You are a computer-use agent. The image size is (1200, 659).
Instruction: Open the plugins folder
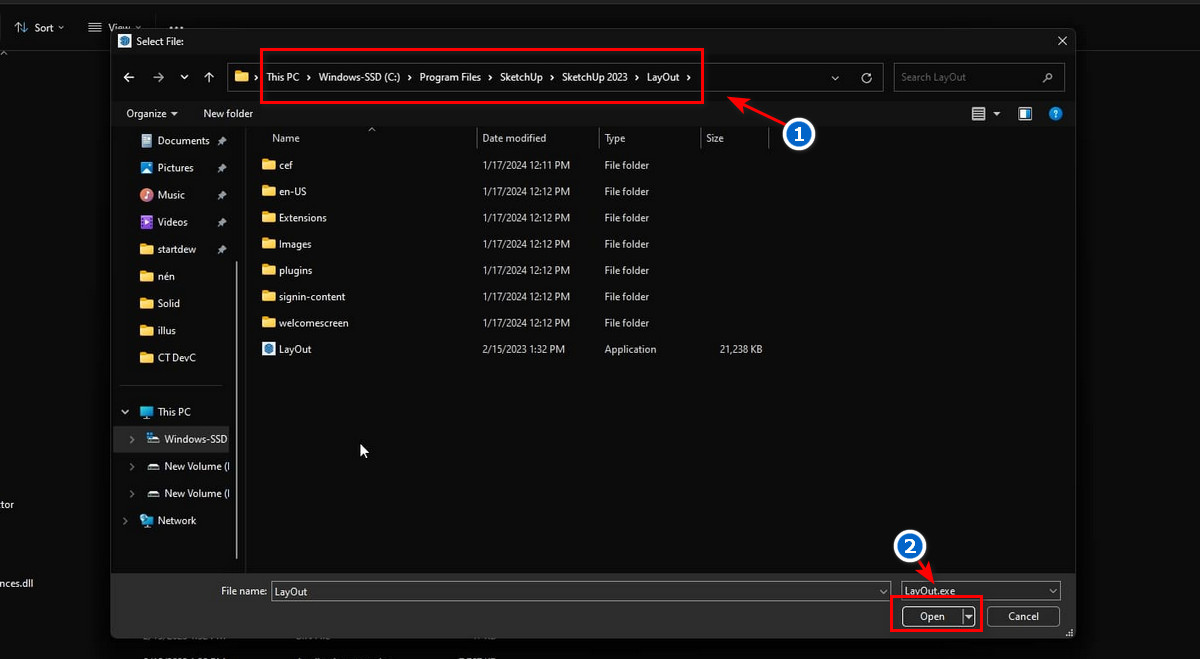point(295,270)
